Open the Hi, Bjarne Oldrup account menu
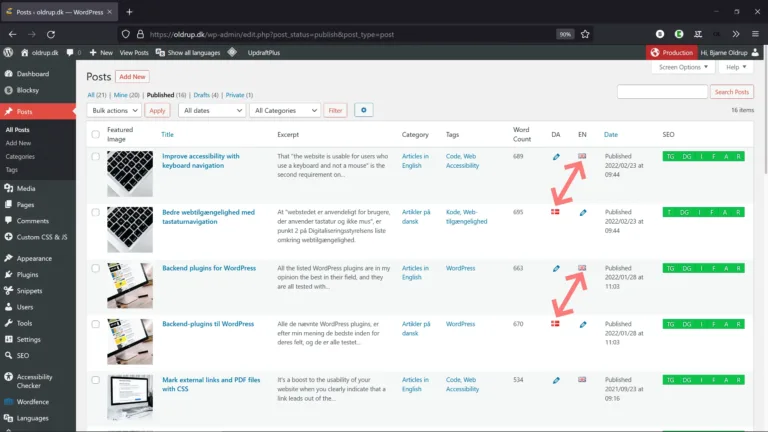This screenshot has height=432, width=768. click(729, 52)
